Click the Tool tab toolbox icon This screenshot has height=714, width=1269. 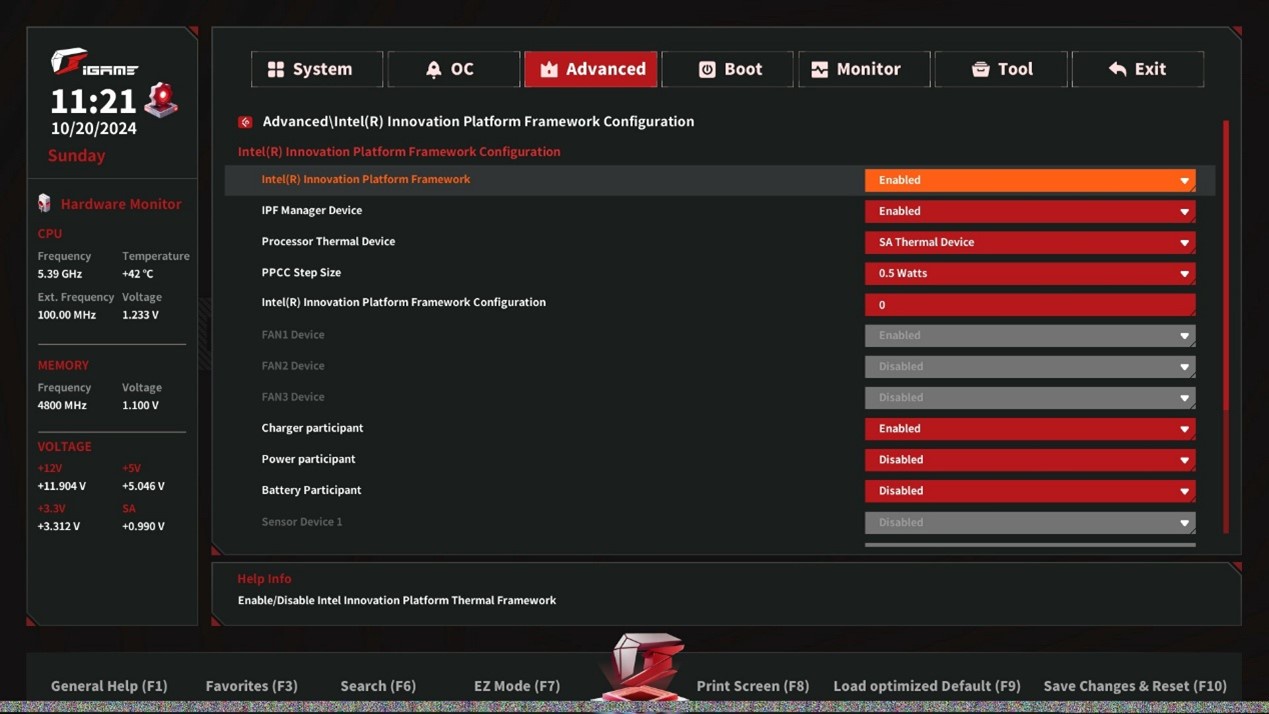(980, 69)
